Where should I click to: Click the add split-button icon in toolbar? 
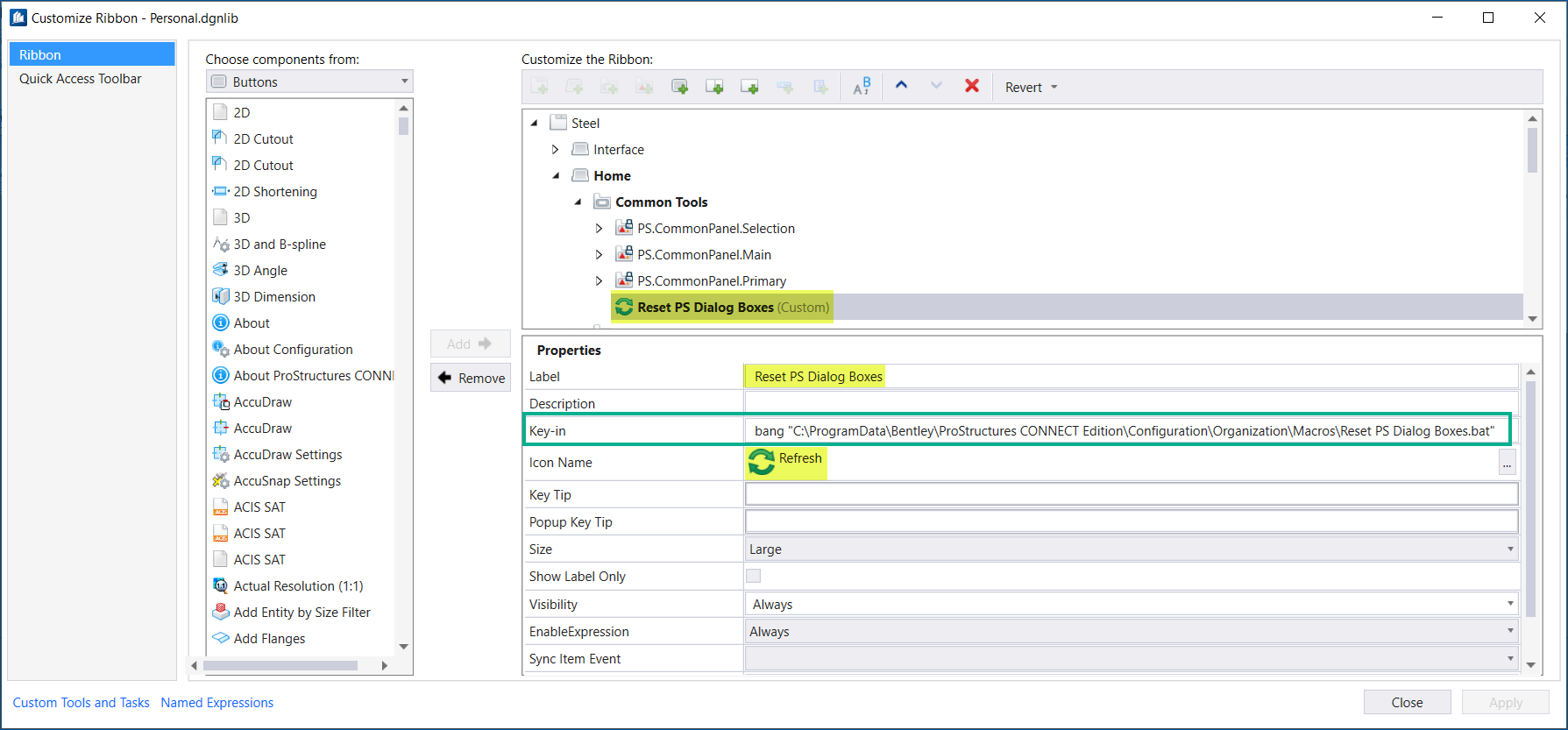point(714,86)
